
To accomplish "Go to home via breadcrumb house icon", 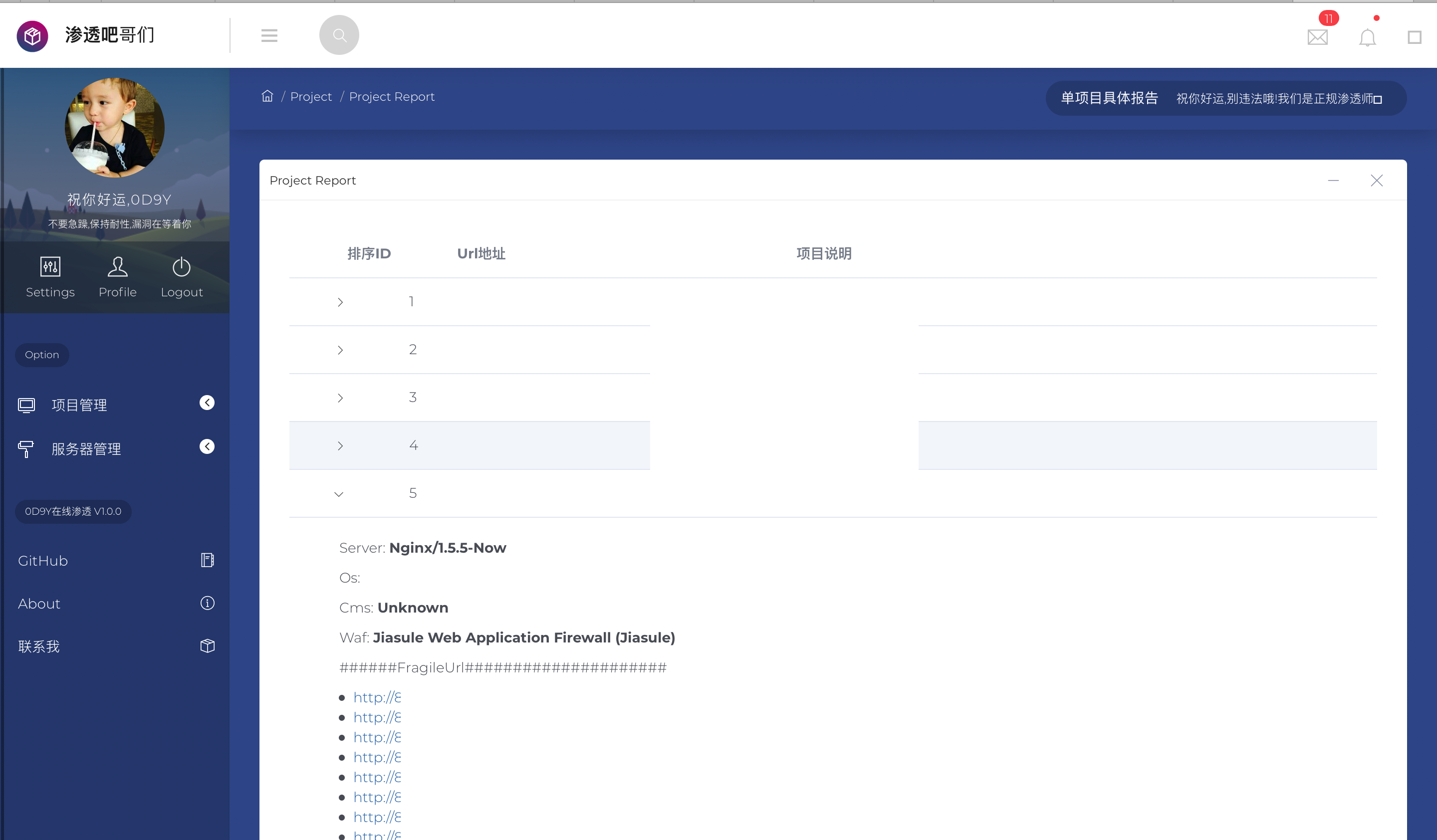I will click(x=267, y=96).
